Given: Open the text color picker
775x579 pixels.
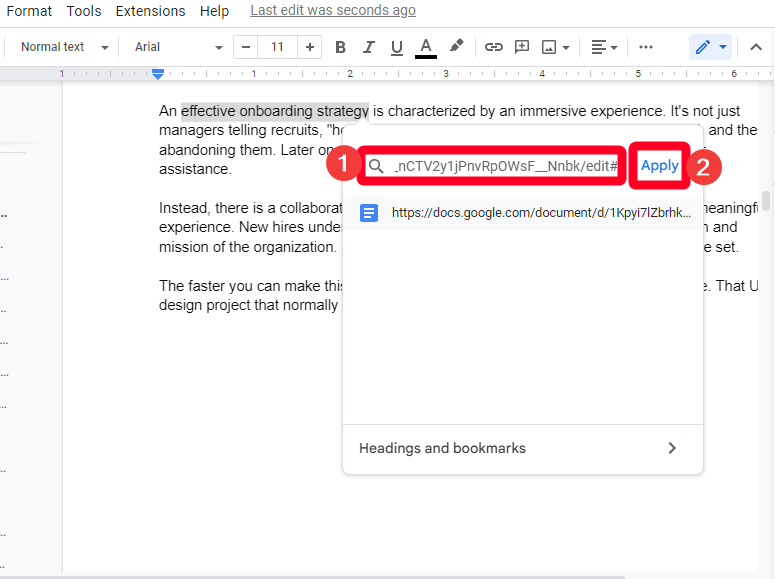Looking at the screenshot, I should [426, 47].
